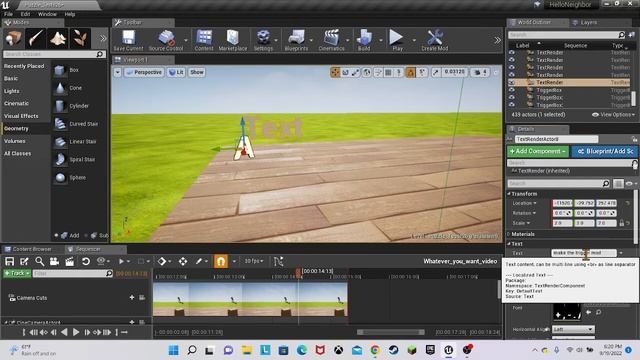The height and width of the screenshot is (360, 640).
Task: Click the Sequencer restore state circular arrow
Action: 86,261
